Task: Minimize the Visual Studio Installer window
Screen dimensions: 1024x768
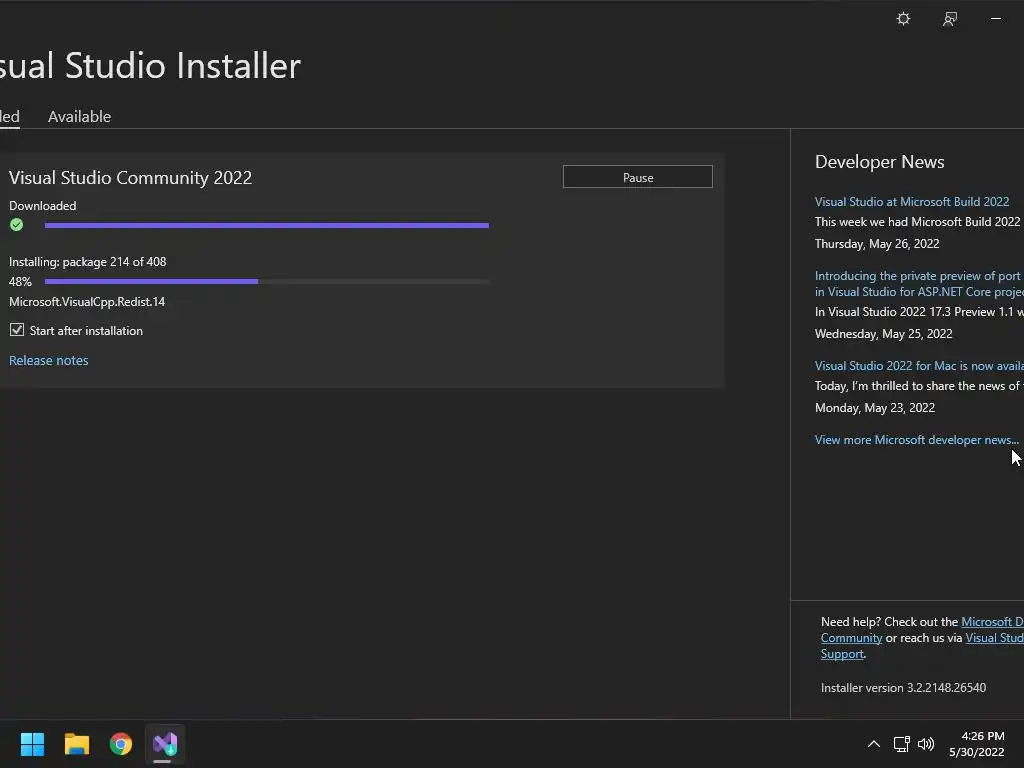Action: (996, 19)
